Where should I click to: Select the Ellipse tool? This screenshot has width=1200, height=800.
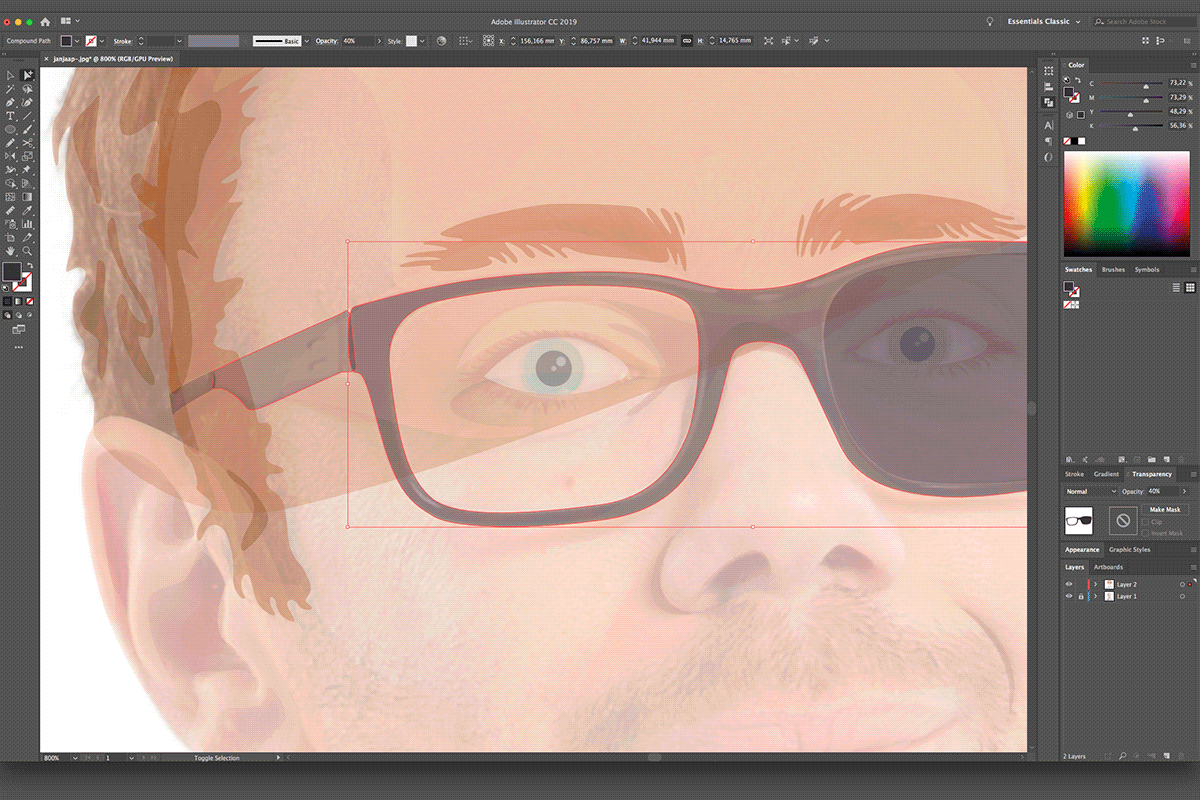(x=10, y=129)
